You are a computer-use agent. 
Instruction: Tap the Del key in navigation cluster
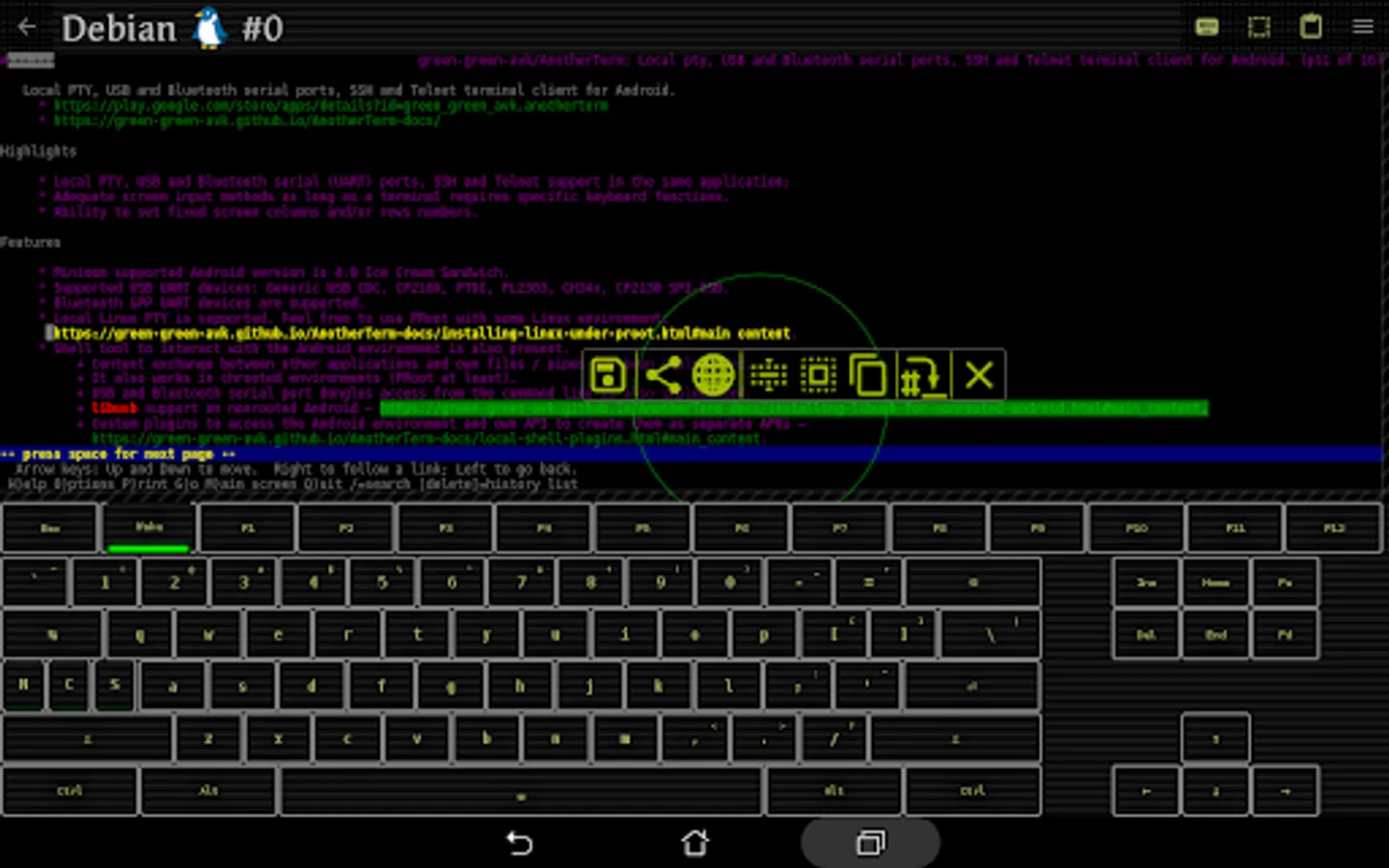(1147, 635)
